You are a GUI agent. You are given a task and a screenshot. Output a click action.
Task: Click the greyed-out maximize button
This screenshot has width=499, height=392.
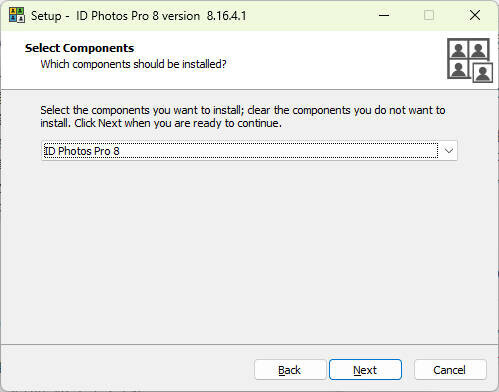click(x=429, y=15)
